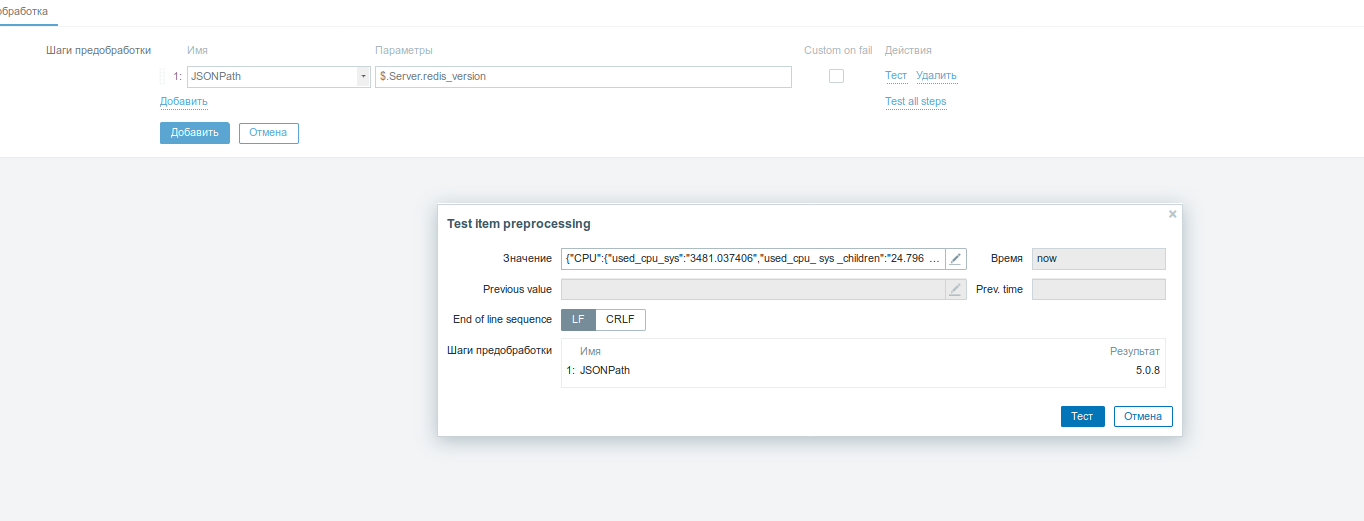Click the pencil icon beside Previous value
This screenshot has height=521, width=1364.
(956, 290)
